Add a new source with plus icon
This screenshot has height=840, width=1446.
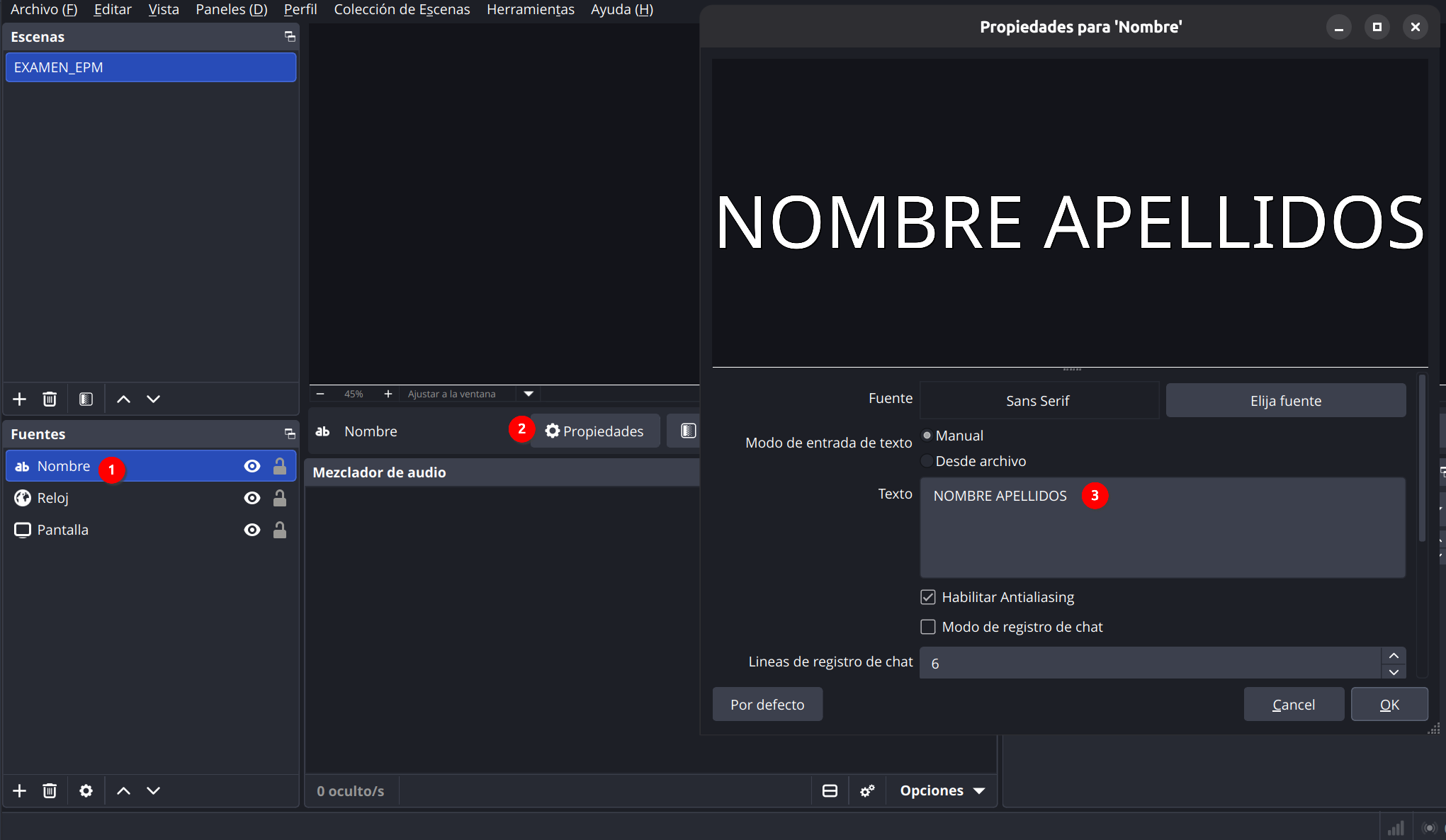[20, 790]
